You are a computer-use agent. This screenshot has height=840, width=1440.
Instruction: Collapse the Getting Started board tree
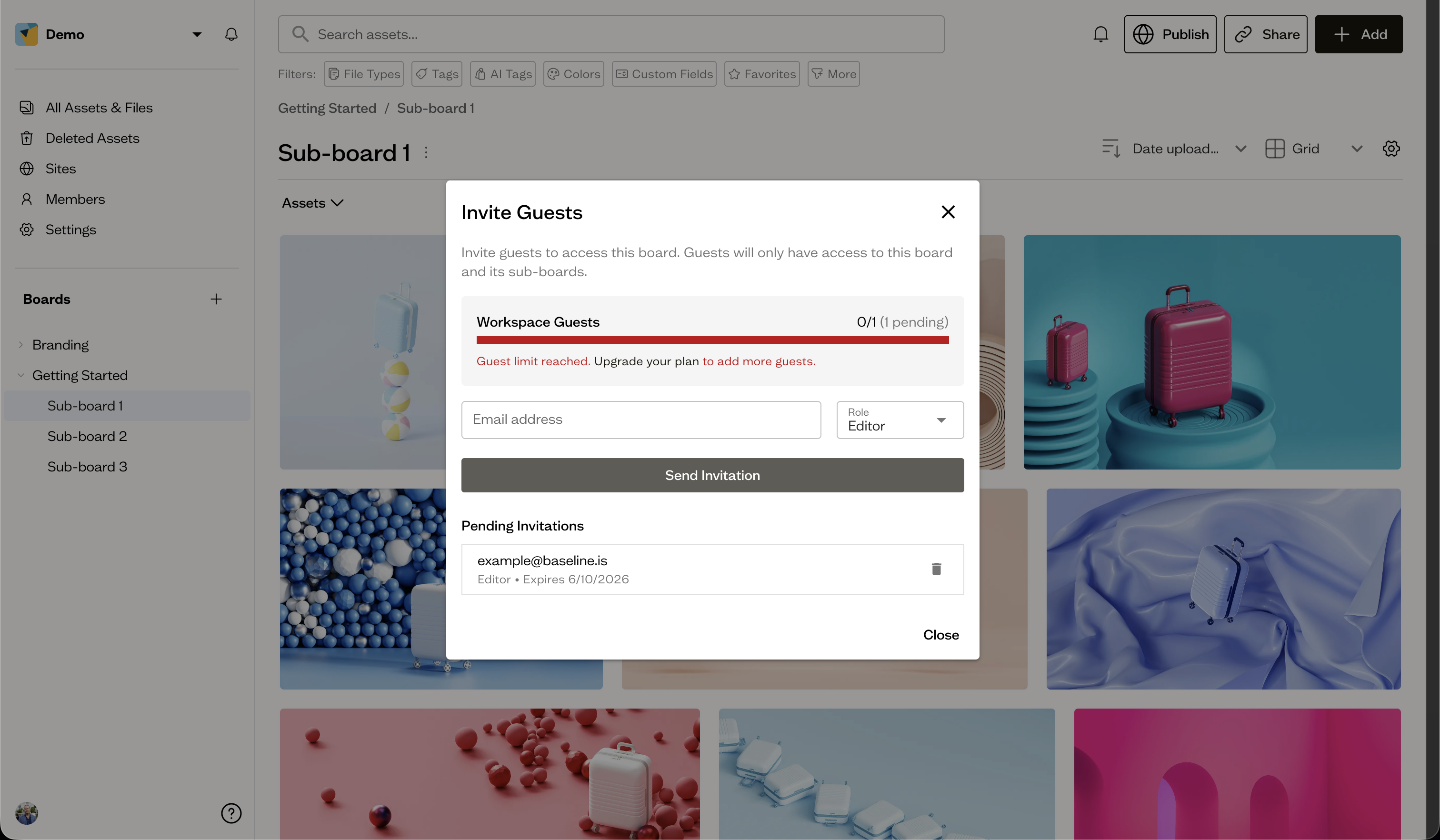[20, 375]
